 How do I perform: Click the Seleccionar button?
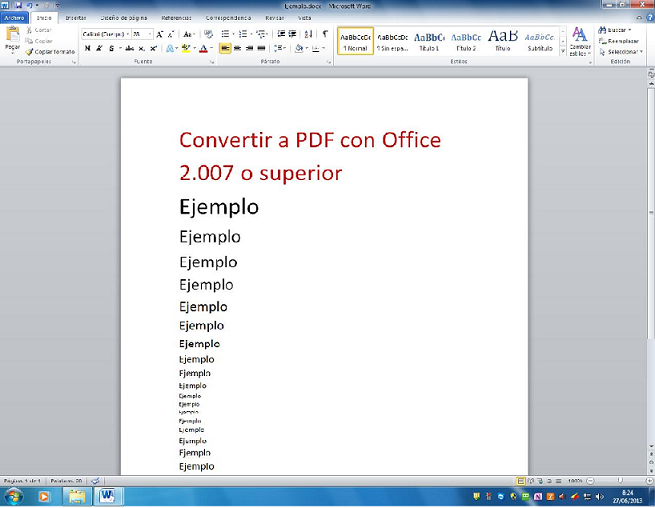(x=620, y=52)
